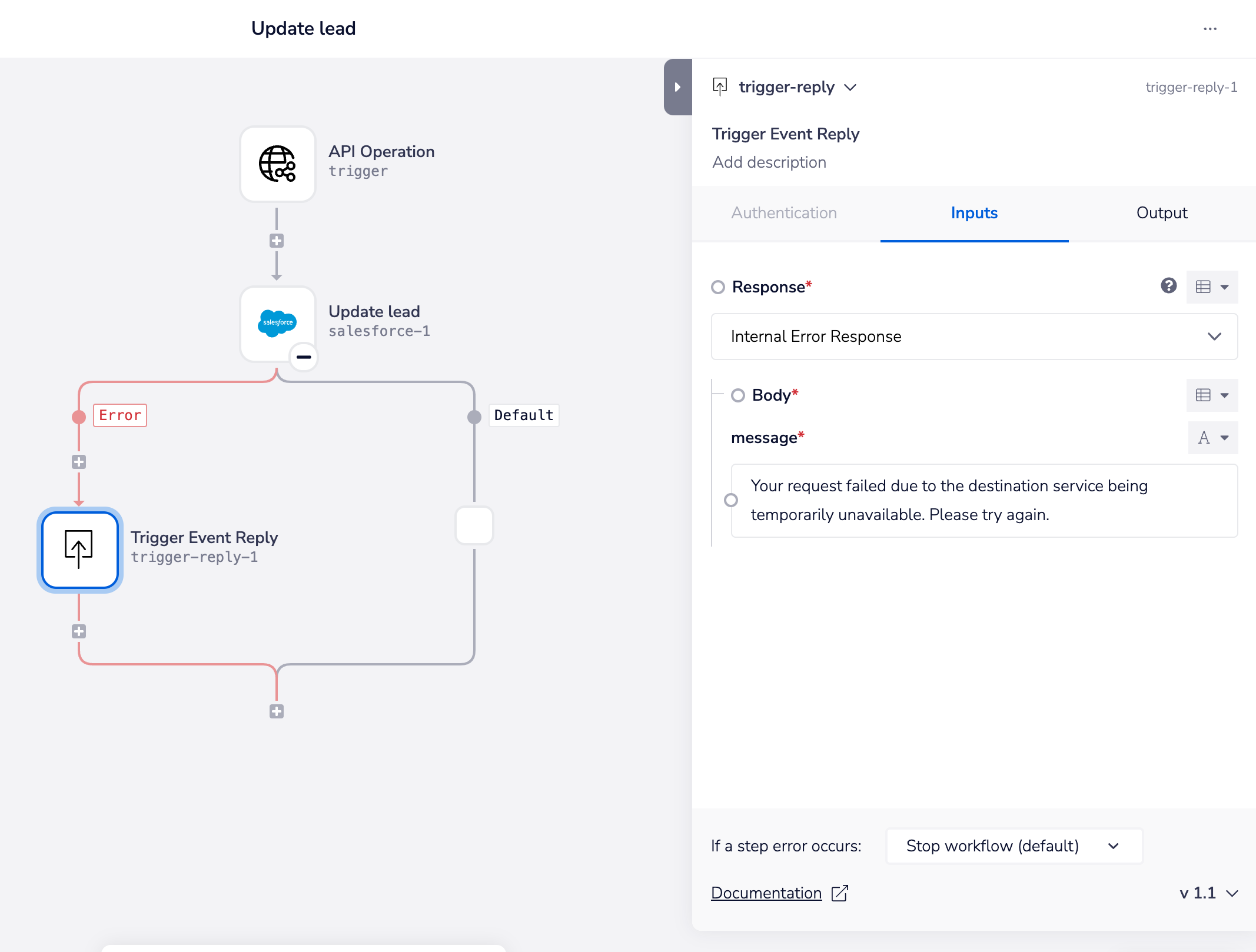Click the API Operation trigger globe icon
The height and width of the screenshot is (952, 1256).
click(277, 164)
